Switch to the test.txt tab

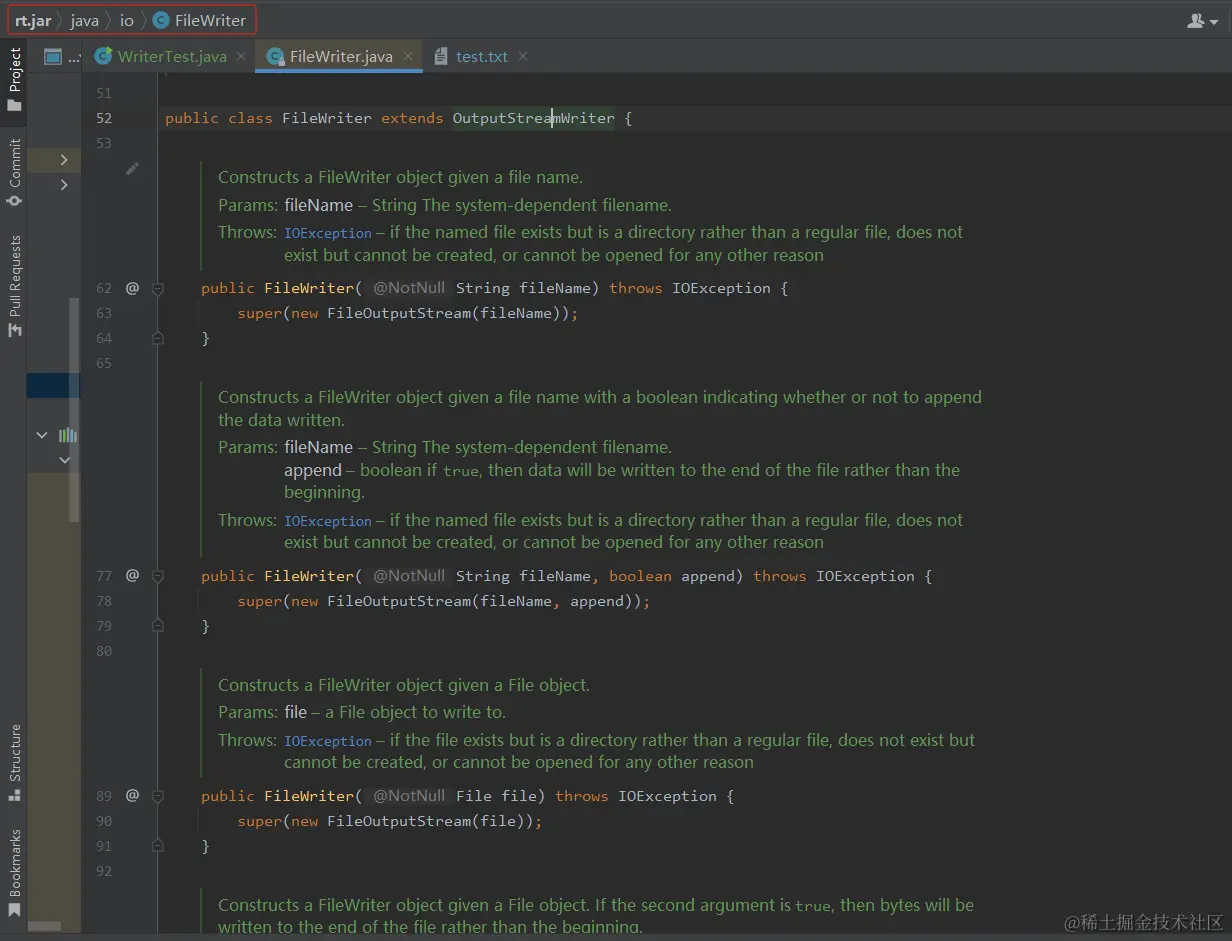(x=482, y=56)
